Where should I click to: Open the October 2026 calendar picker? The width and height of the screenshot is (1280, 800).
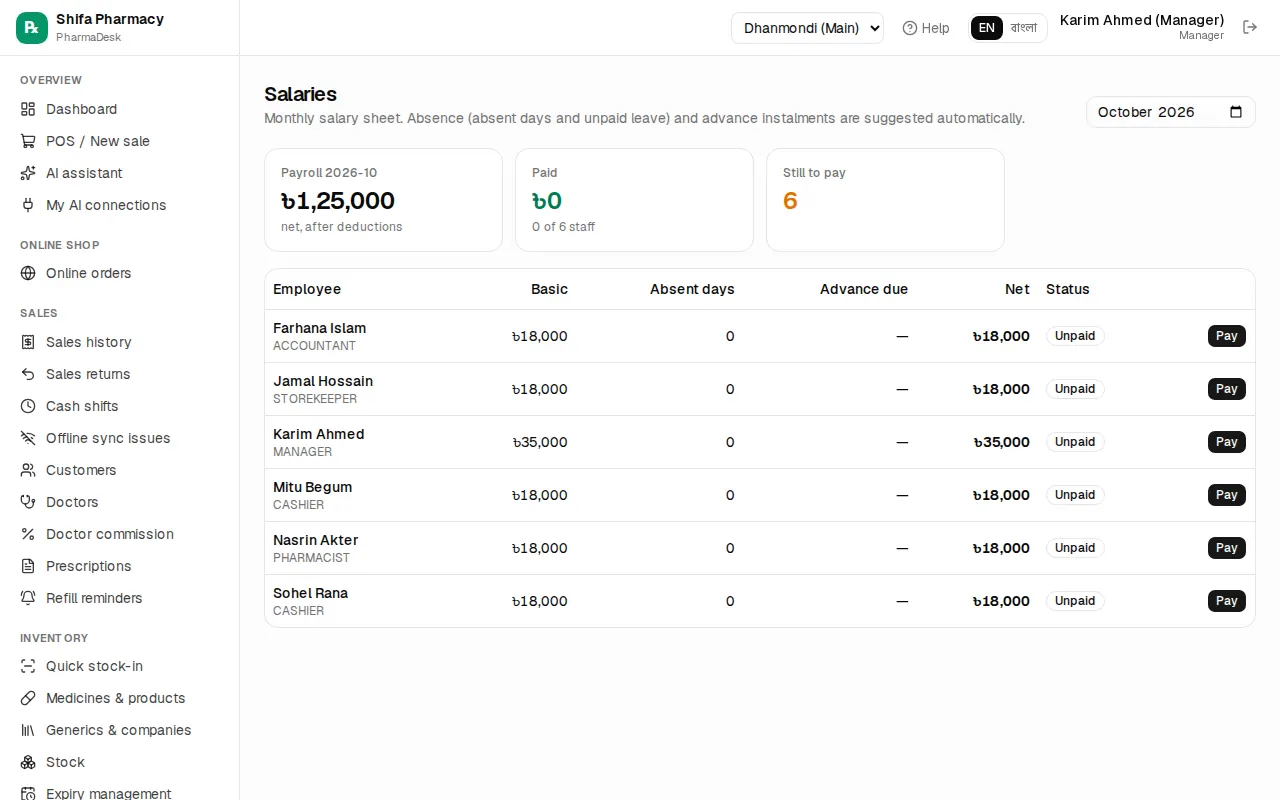[x=1236, y=112]
